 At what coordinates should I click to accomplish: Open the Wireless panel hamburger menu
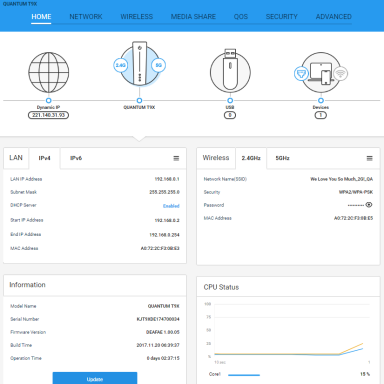coord(370,158)
